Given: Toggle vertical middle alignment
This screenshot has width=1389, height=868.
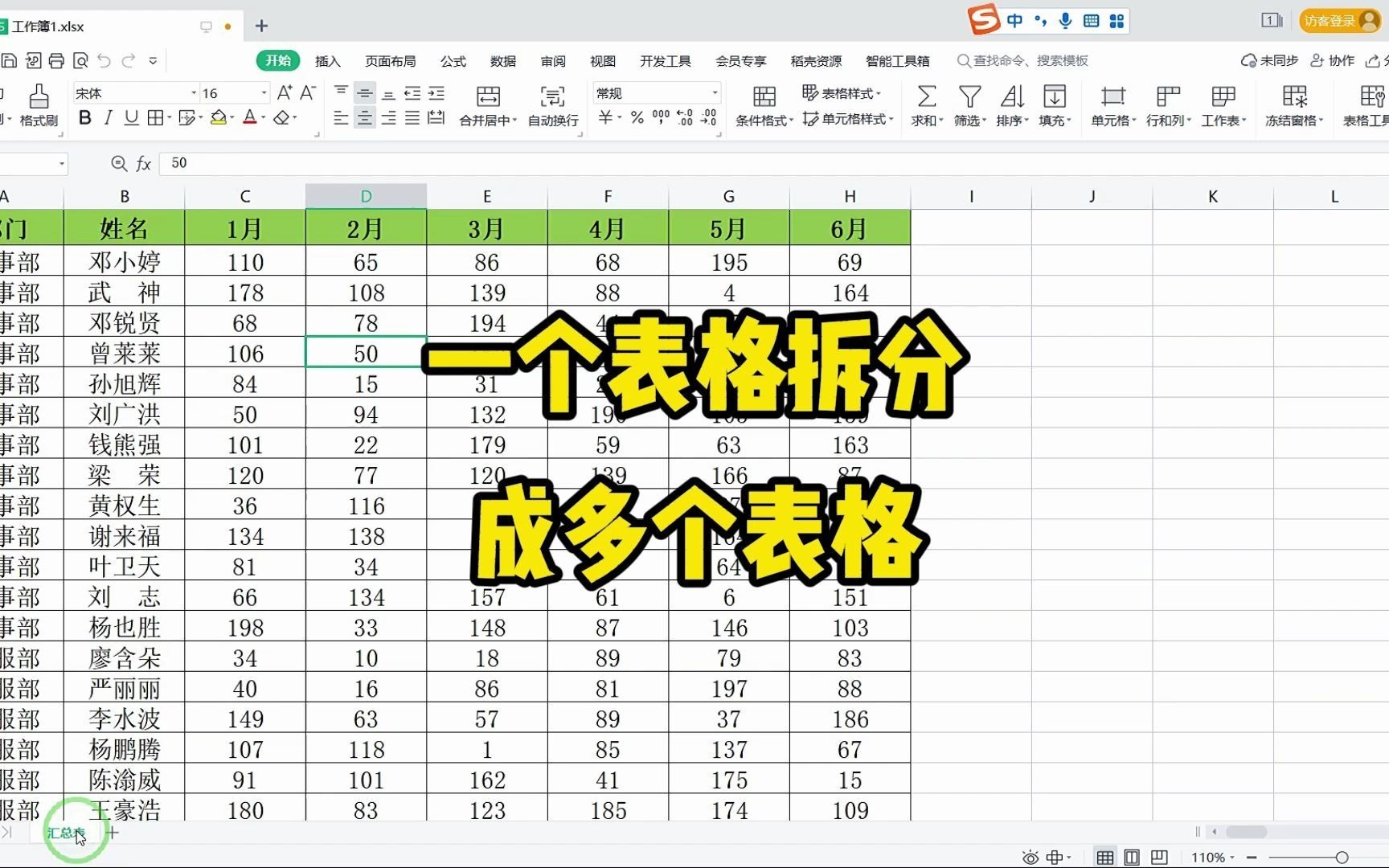Looking at the screenshot, I should pos(365,92).
